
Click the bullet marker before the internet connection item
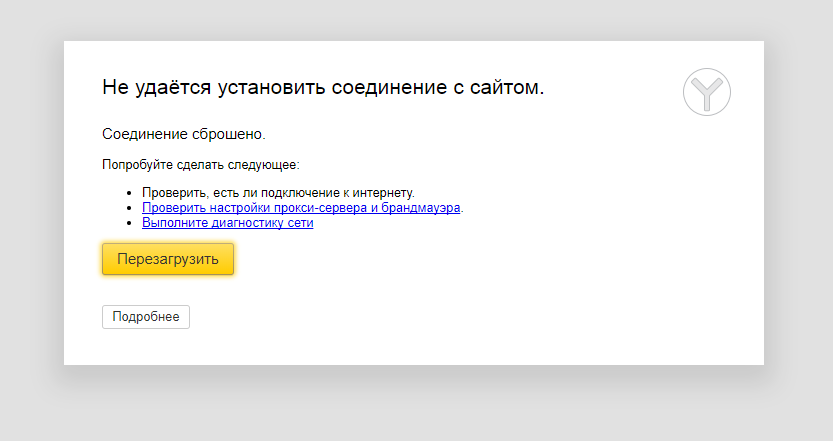coord(129,193)
